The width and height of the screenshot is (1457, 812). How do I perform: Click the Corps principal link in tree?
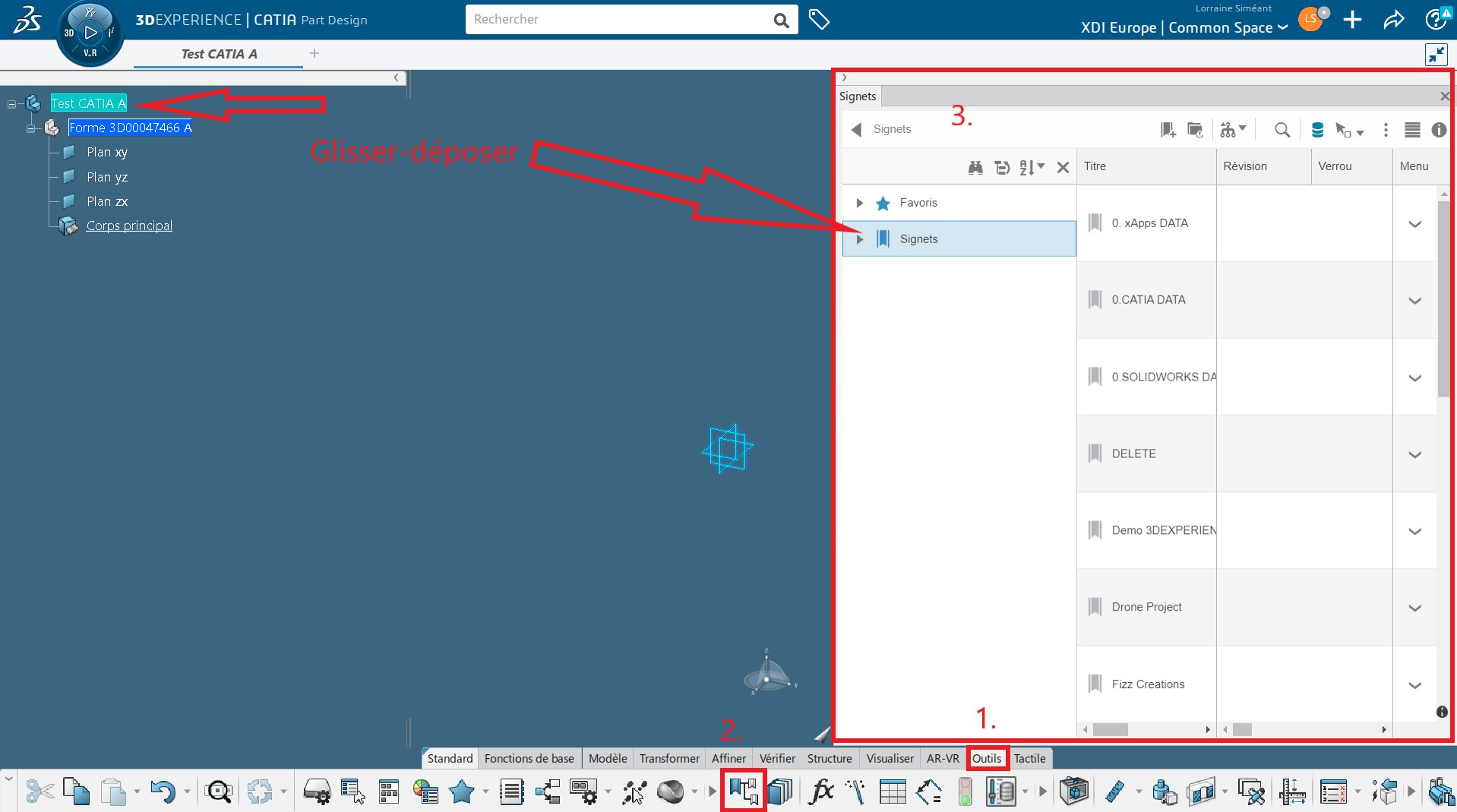tap(129, 226)
